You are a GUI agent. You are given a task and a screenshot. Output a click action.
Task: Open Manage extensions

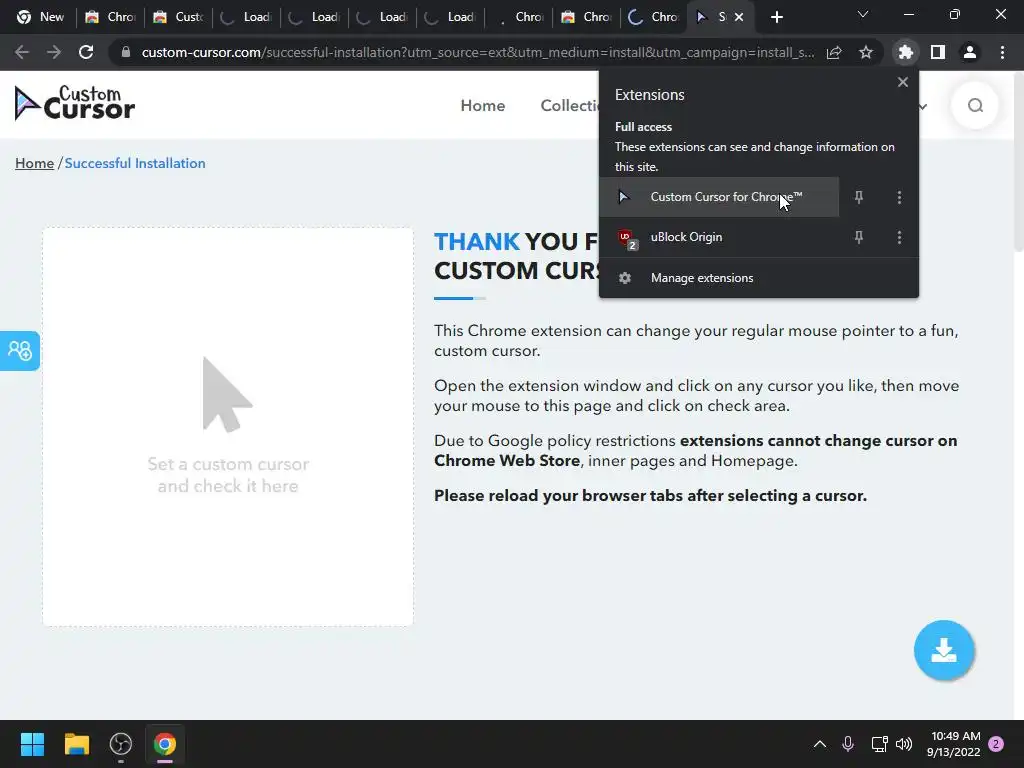click(758, 278)
